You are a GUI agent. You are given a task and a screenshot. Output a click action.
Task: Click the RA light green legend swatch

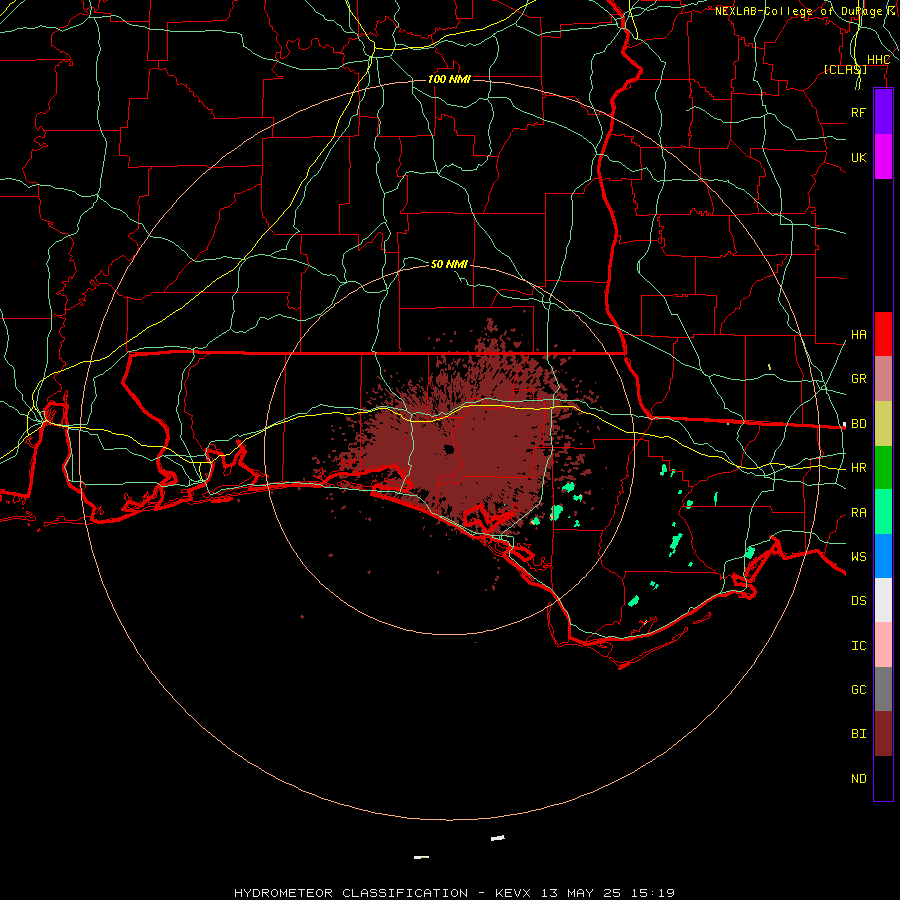883,512
